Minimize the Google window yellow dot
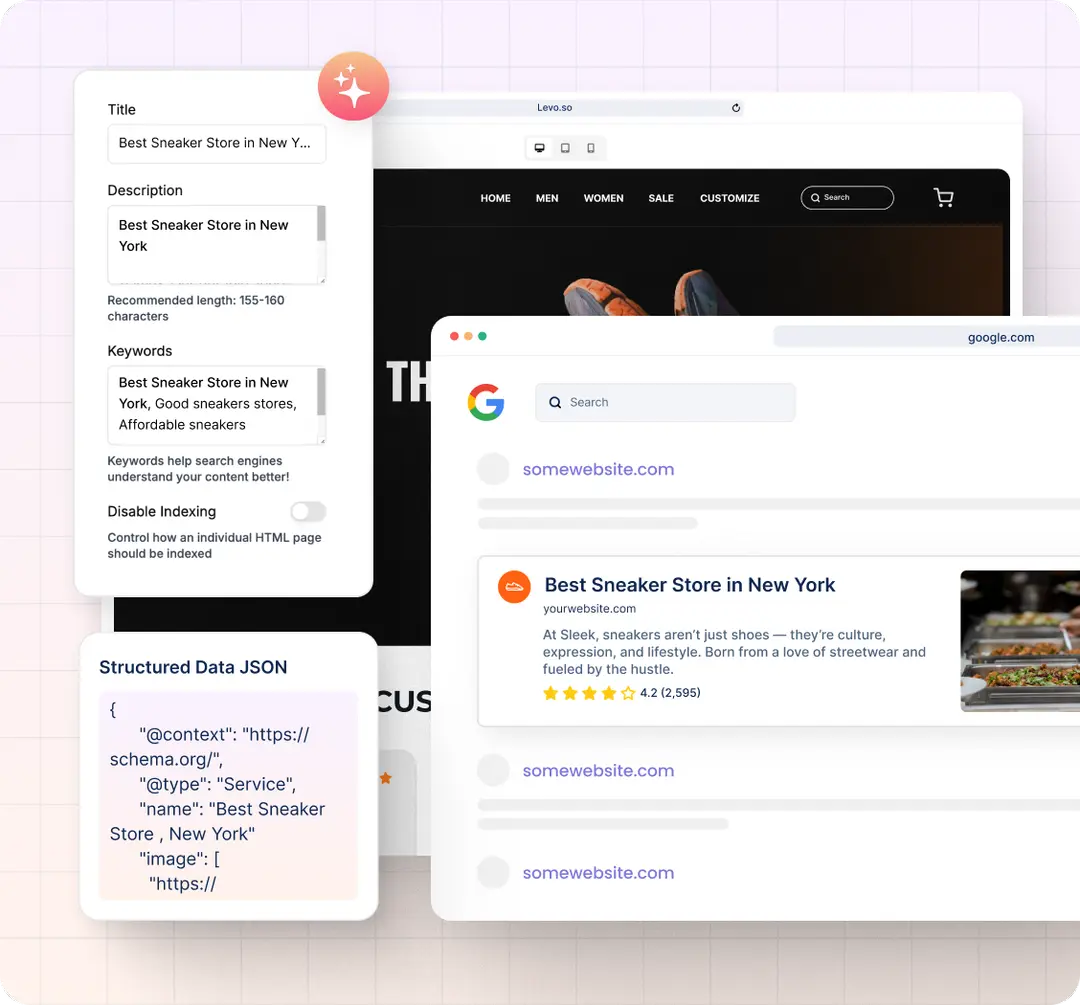This screenshot has height=1005, width=1080. click(468, 336)
